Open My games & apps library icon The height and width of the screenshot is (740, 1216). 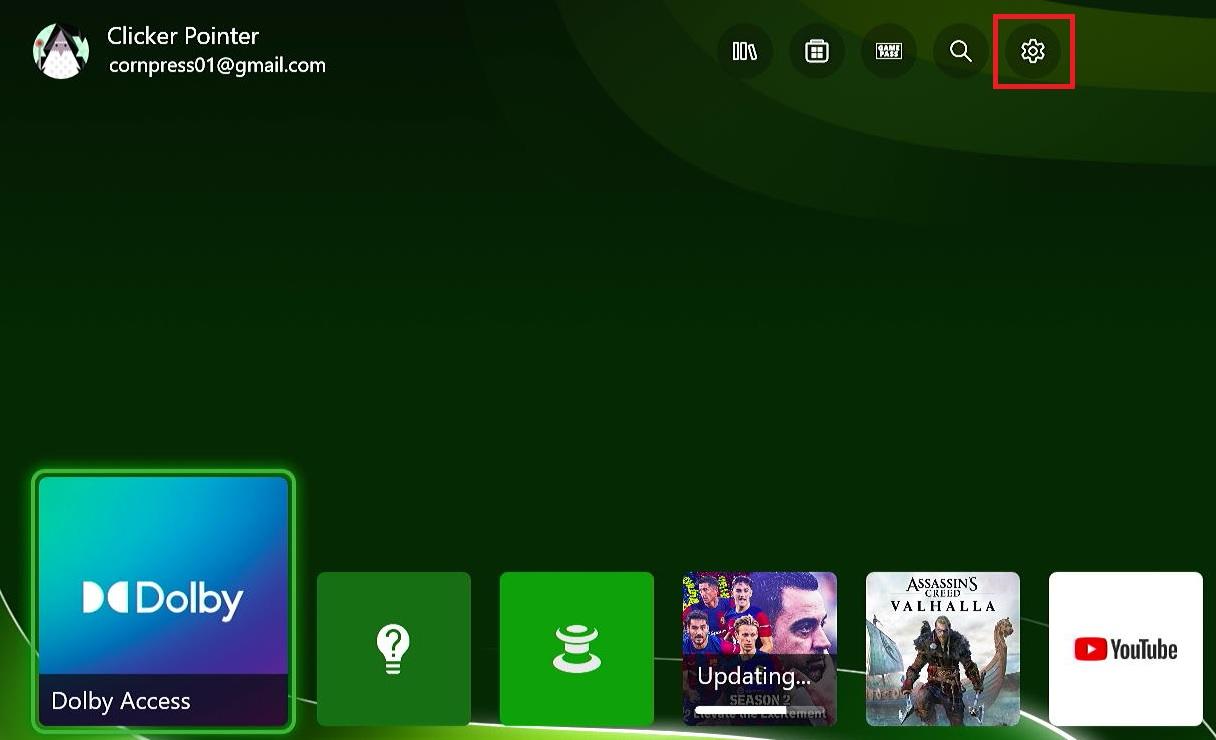[745, 51]
